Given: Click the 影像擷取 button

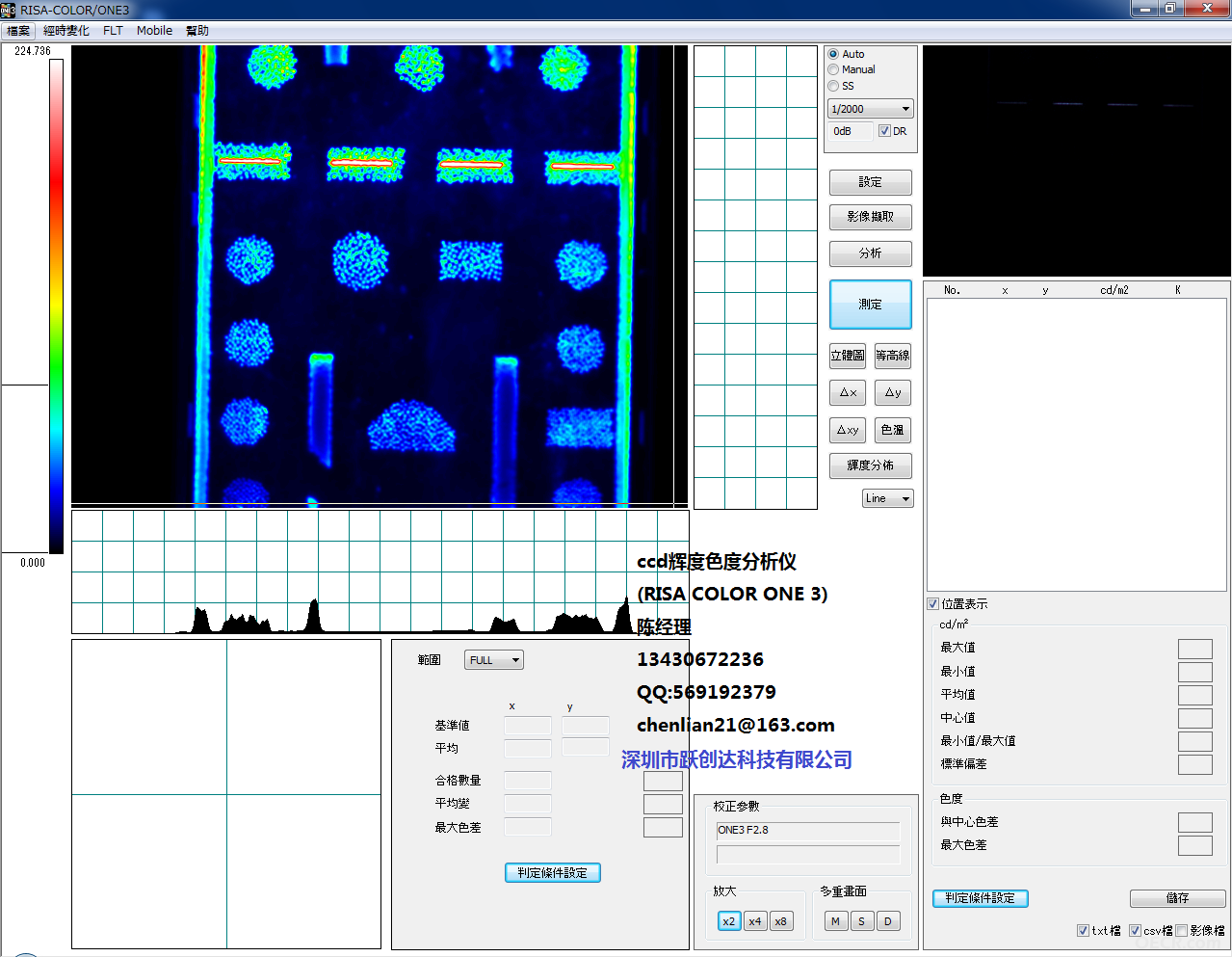Looking at the screenshot, I should point(870,217).
